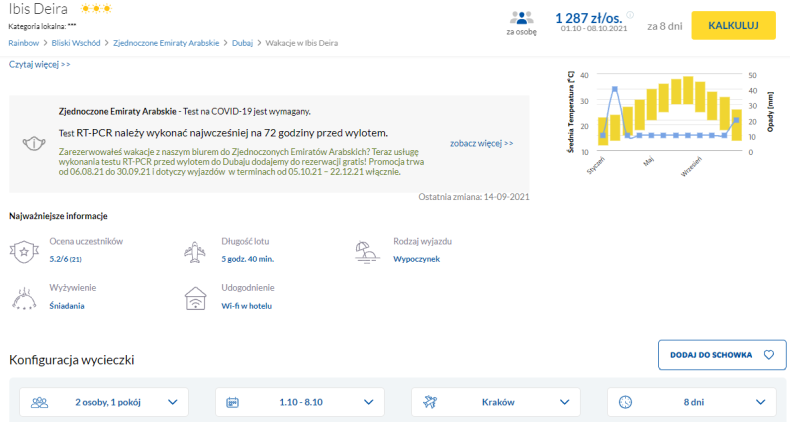Click the 1 287 zł/os. price

pyautogui.click(x=588, y=18)
